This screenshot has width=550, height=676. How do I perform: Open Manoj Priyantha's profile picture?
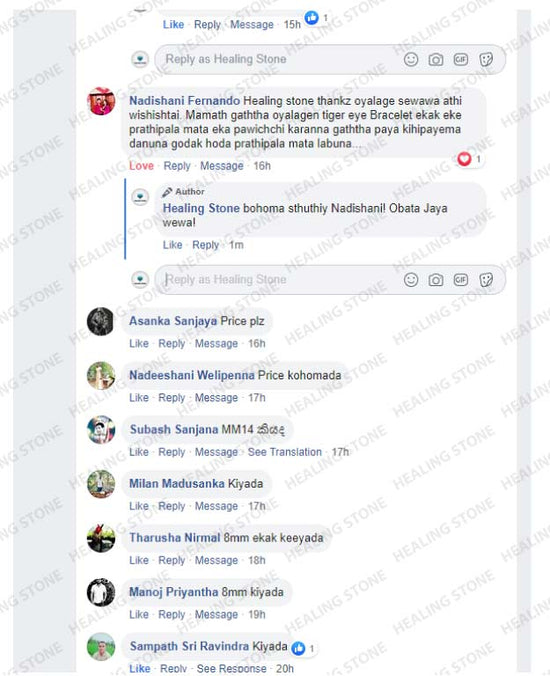[101, 592]
